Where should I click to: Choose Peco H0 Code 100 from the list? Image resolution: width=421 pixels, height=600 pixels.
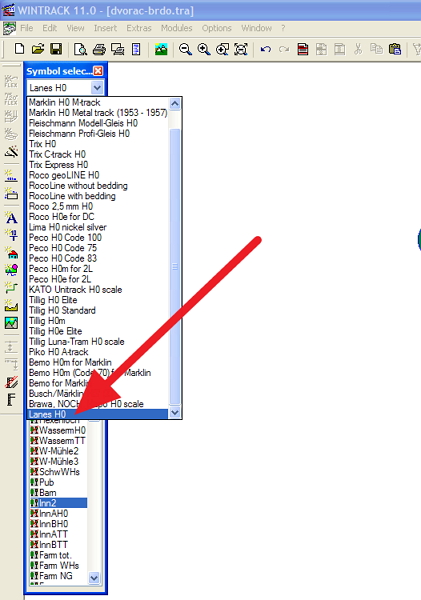click(65, 237)
